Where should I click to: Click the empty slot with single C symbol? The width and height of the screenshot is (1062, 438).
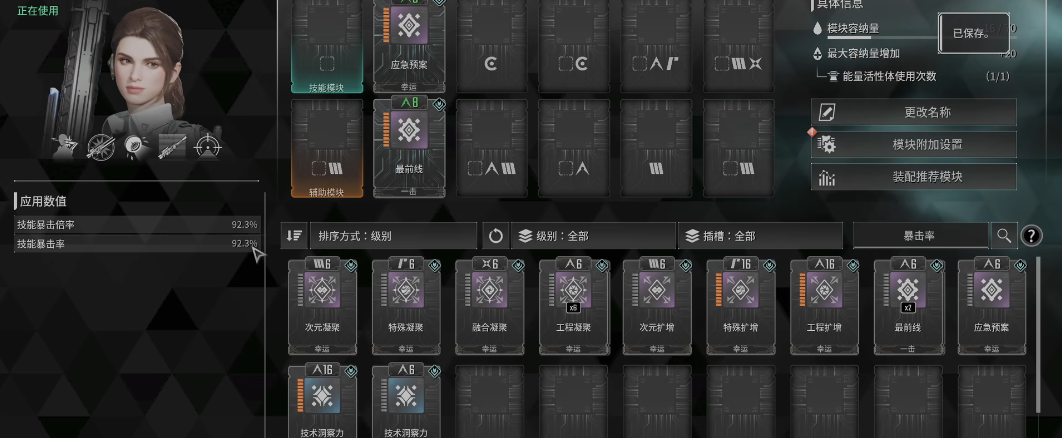(x=491, y=45)
